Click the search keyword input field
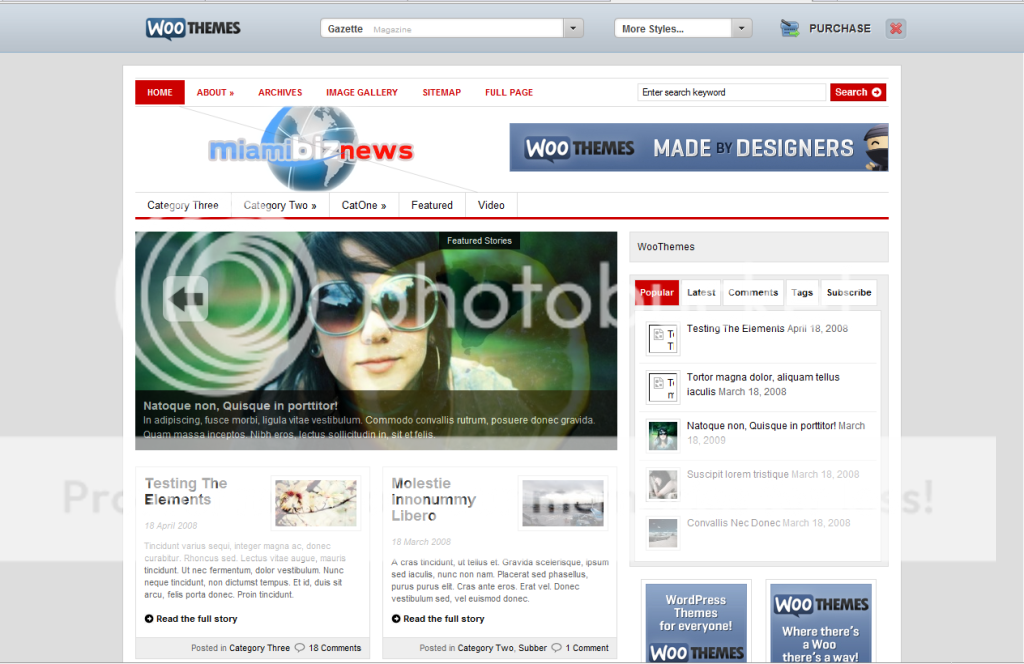 point(731,92)
